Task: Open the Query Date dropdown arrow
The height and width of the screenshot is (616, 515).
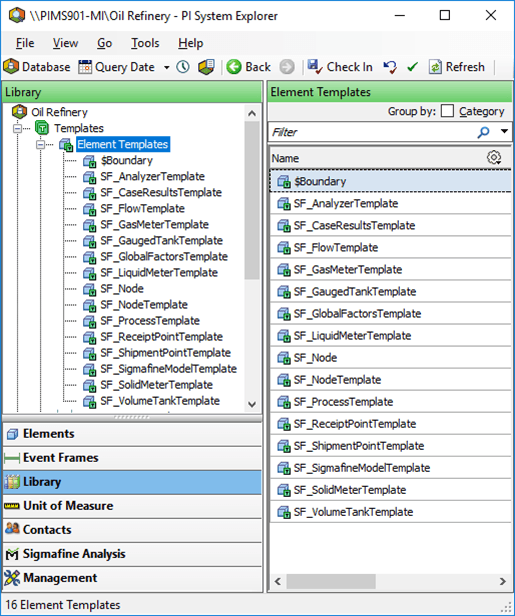Action: 167,67
